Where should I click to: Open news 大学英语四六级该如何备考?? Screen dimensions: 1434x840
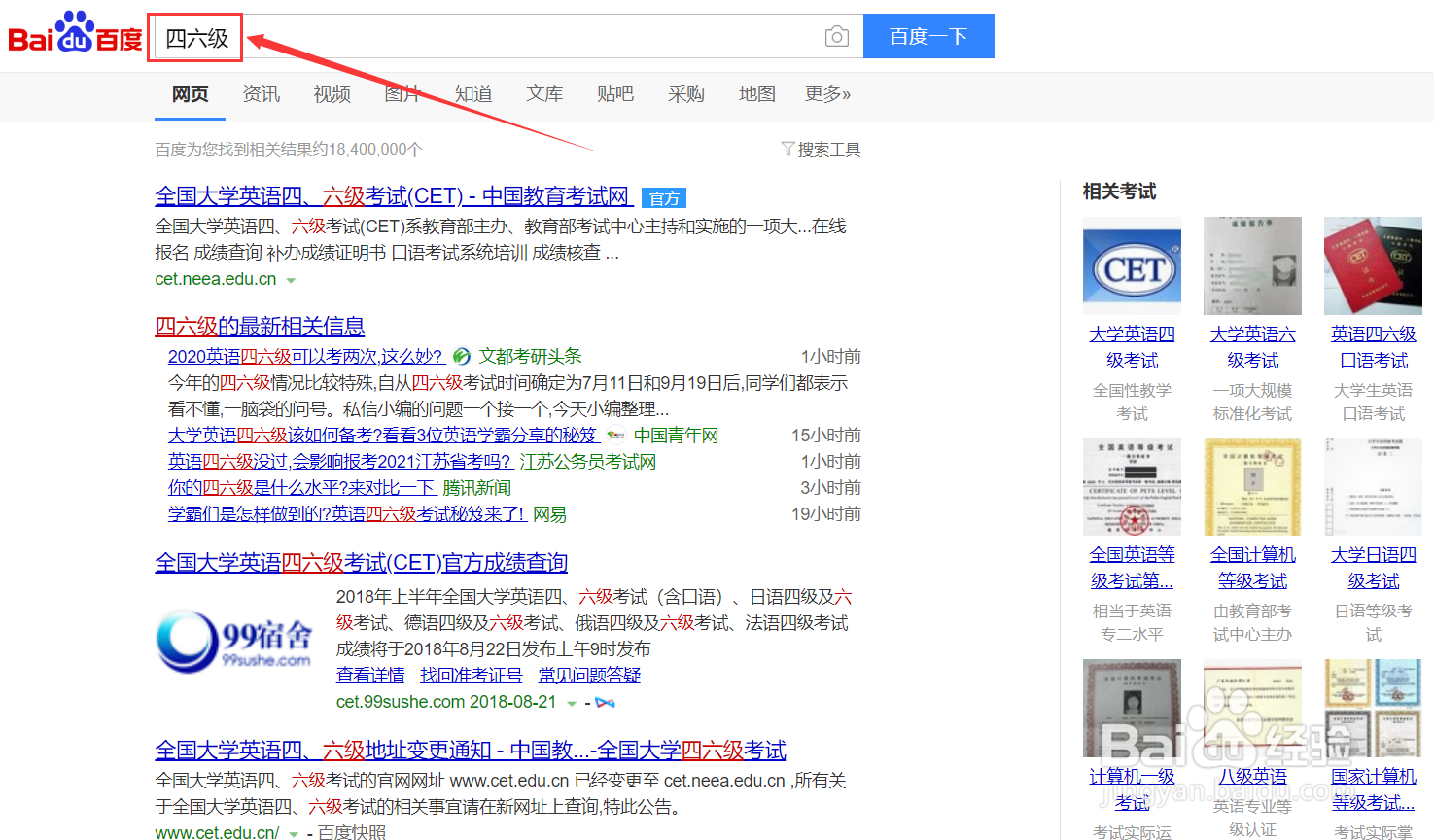[x=382, y=436]
